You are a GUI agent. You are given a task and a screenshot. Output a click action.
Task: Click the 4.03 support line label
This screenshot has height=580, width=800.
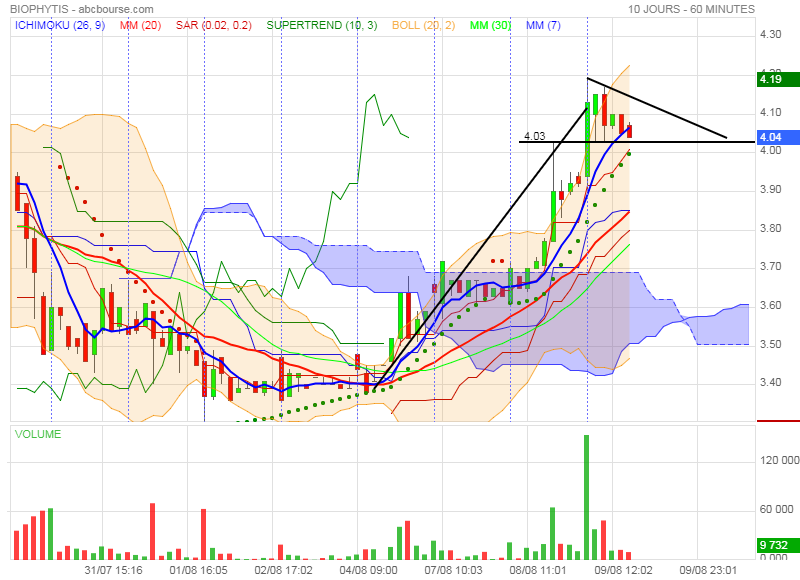[x=534, y=136]
